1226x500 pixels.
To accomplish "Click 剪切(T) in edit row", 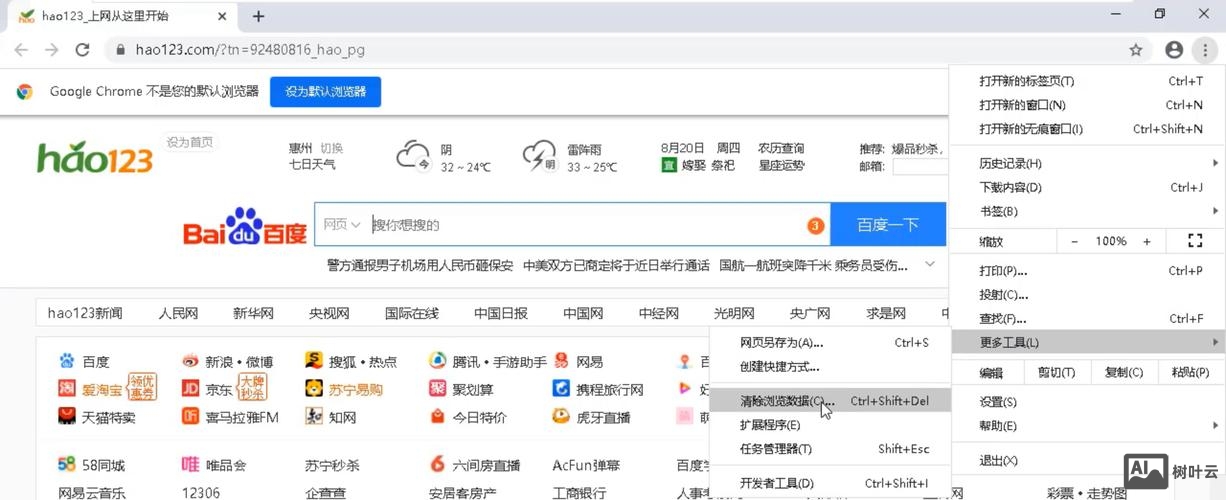I will pyautogui.click(x=1056, y=373).
